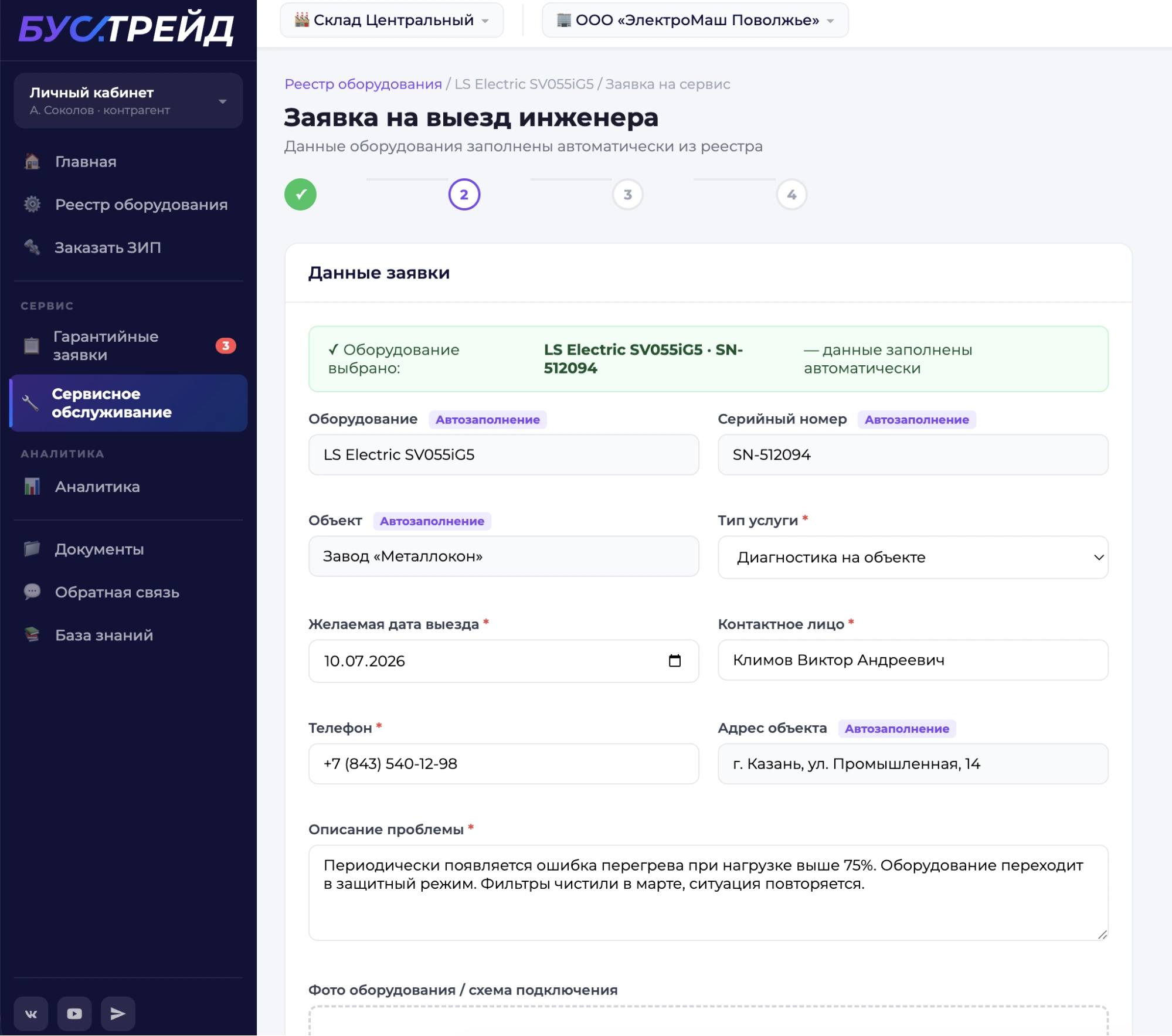Click the Автозаполнение badge next to Серийный номер
Screen dimensions: 1172x1036
(916, 420)
